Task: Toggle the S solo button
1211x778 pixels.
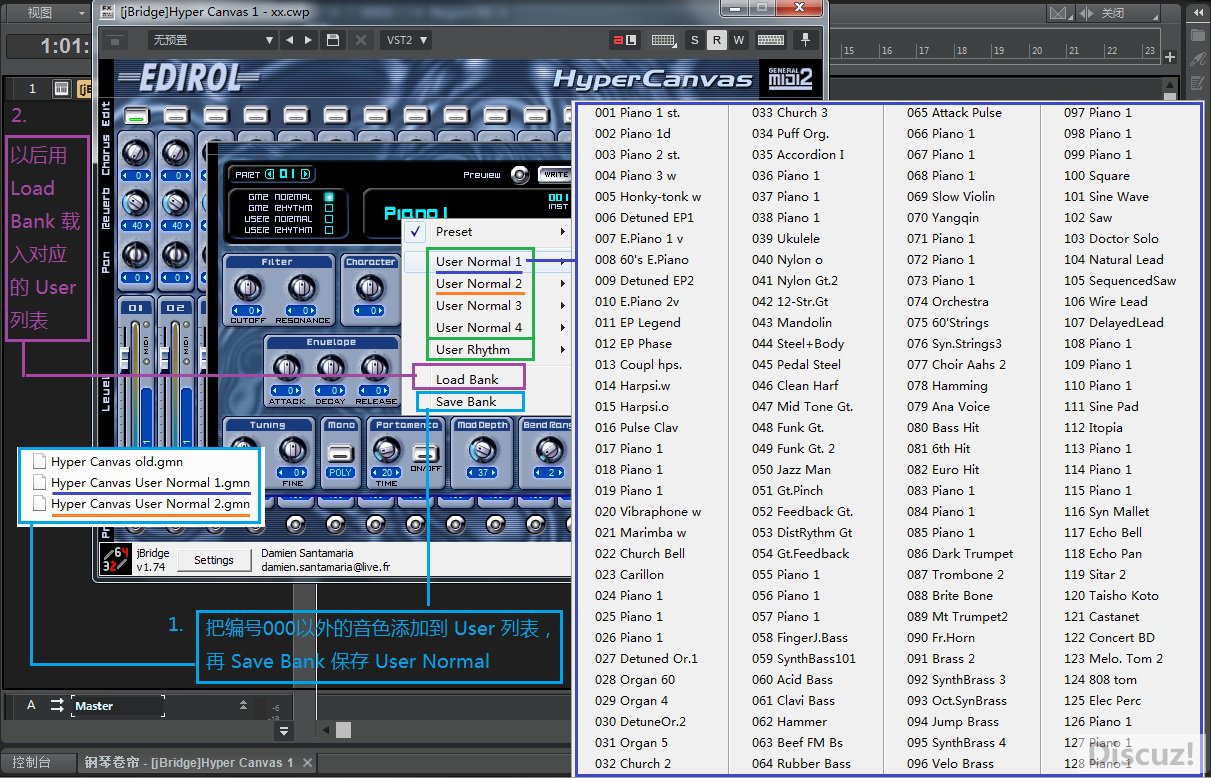Action: tap(695, 40)
